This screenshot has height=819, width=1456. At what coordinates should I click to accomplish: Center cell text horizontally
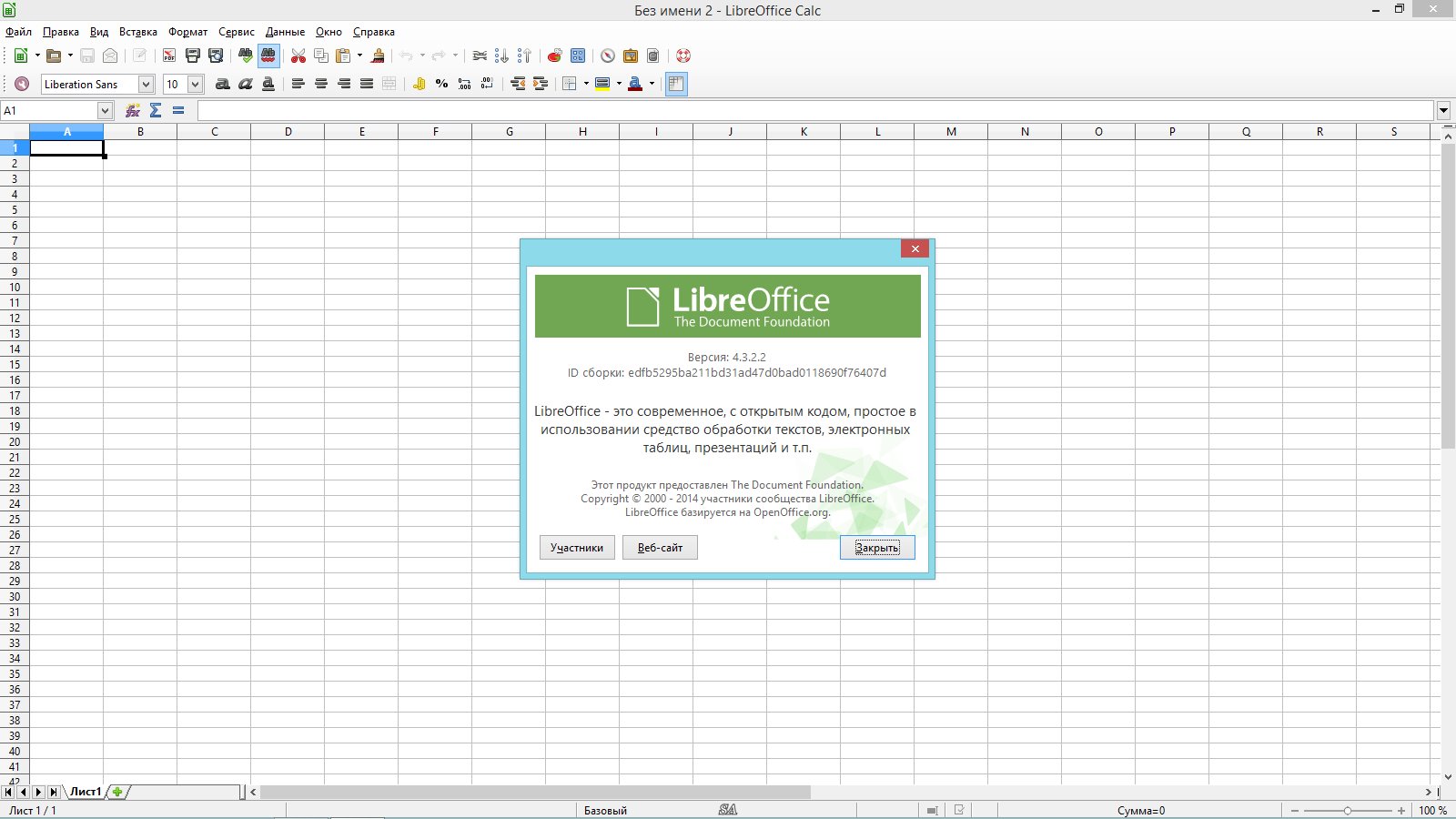point(320,84)
